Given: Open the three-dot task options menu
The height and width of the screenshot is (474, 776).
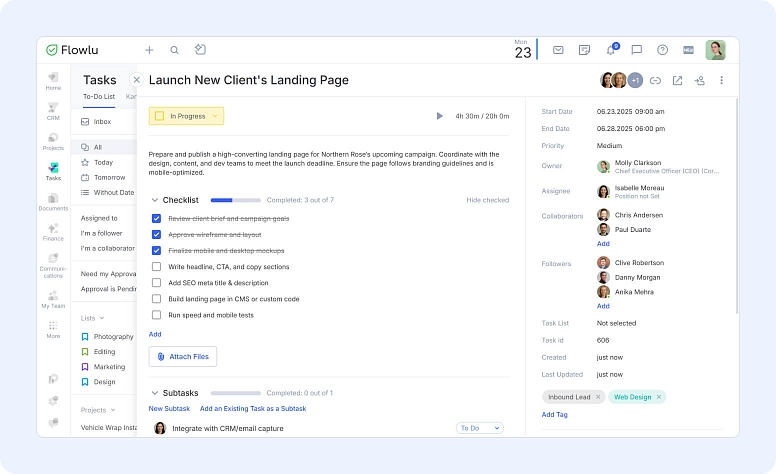Looking at the screenshot, I should pos(721,80).
